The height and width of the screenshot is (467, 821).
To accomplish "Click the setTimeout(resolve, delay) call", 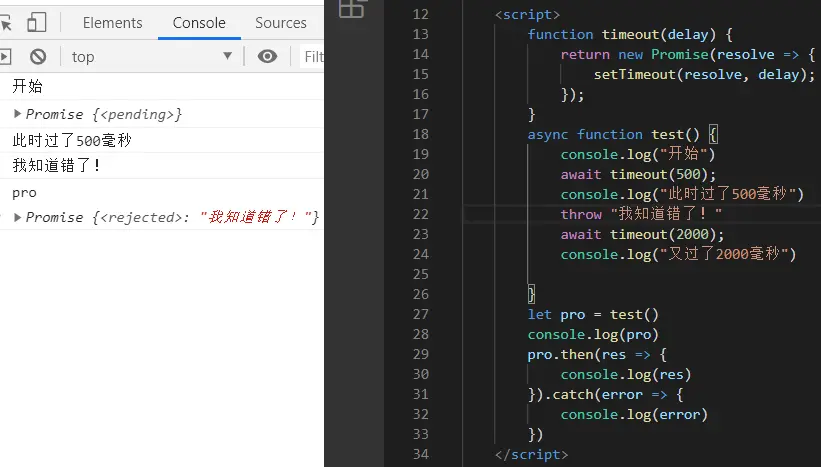I will pos(704,74).
